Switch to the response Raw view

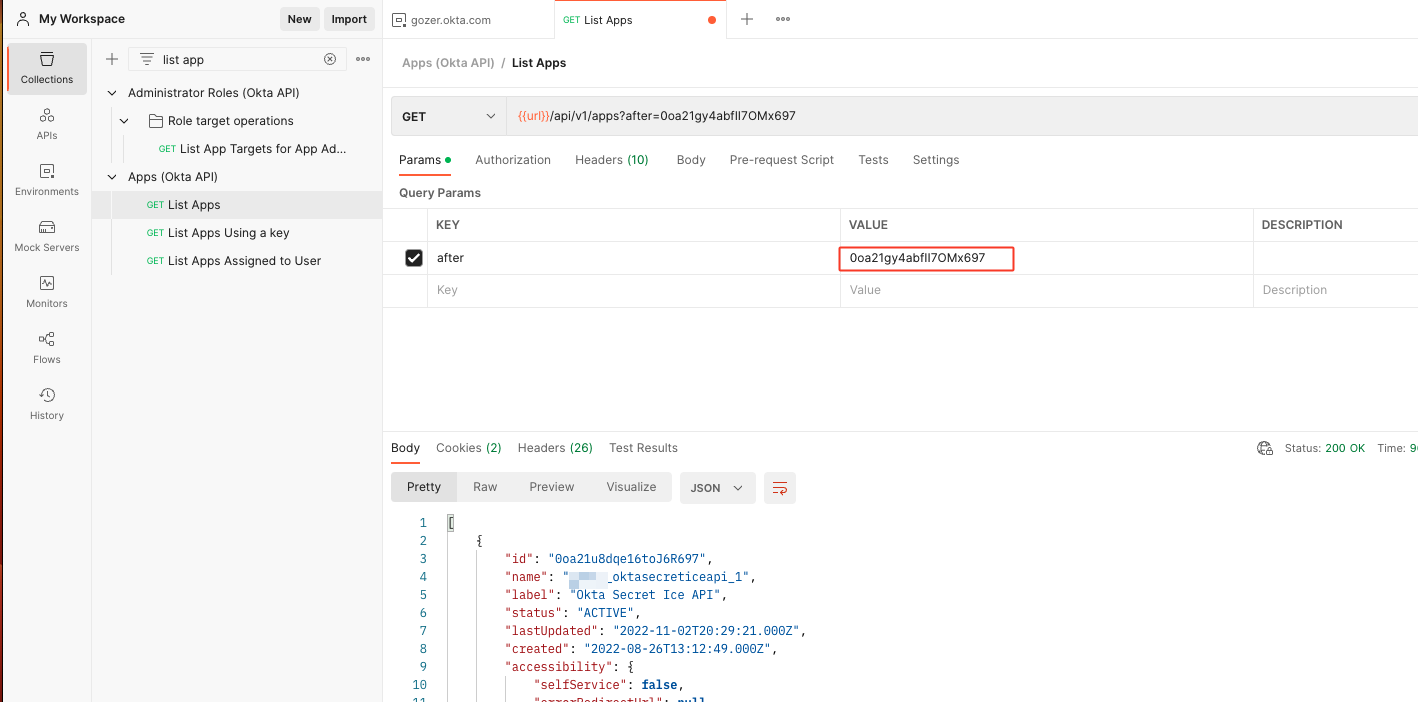click(485, 487)
